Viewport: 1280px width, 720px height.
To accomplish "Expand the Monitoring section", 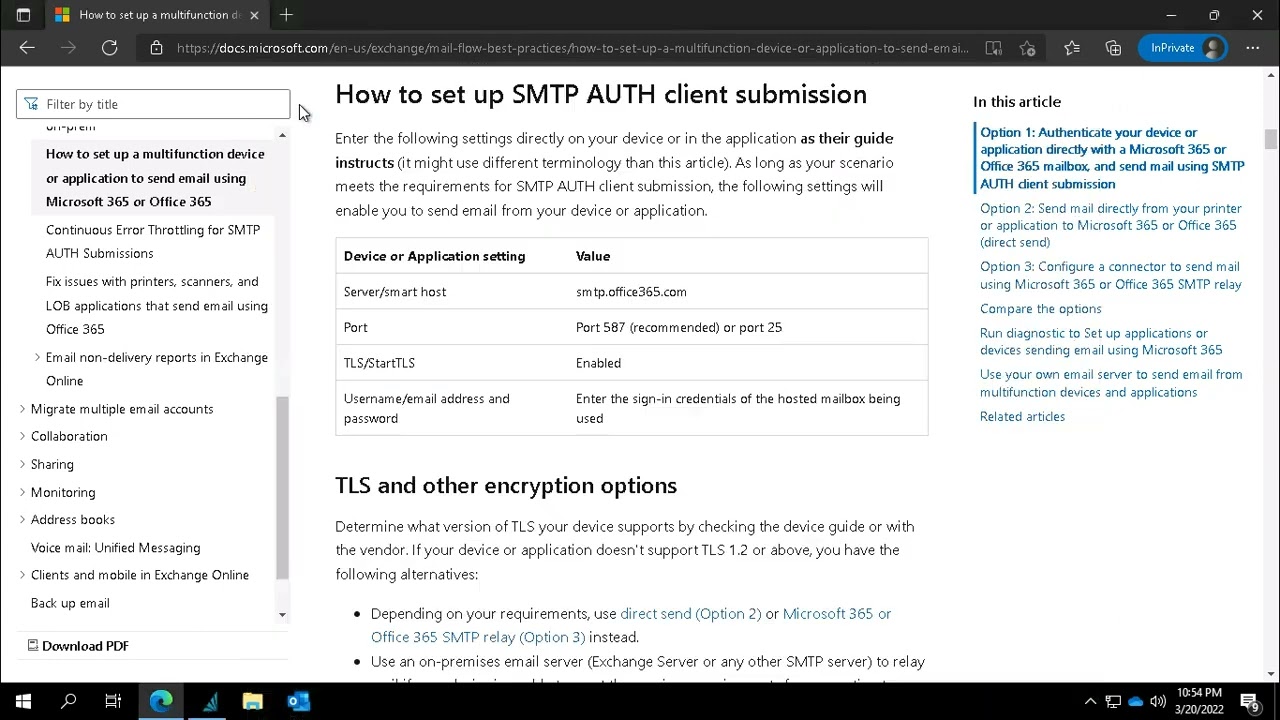I will (22, 492).
